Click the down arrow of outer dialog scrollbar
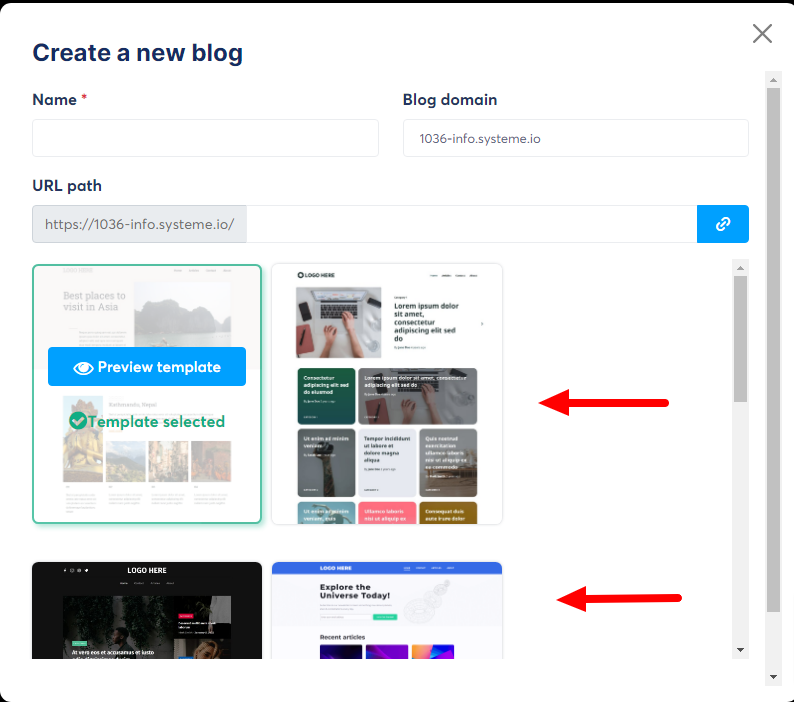 (x=773, y=677)
